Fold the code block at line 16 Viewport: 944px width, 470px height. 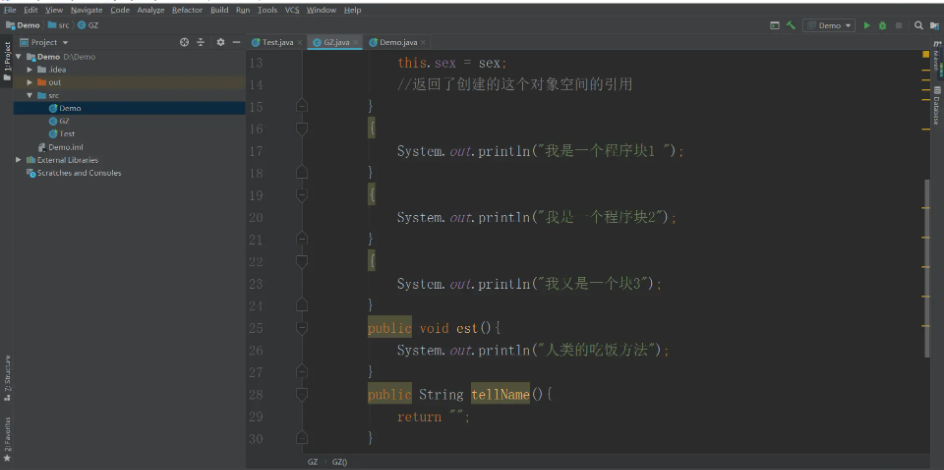point(302,129)
